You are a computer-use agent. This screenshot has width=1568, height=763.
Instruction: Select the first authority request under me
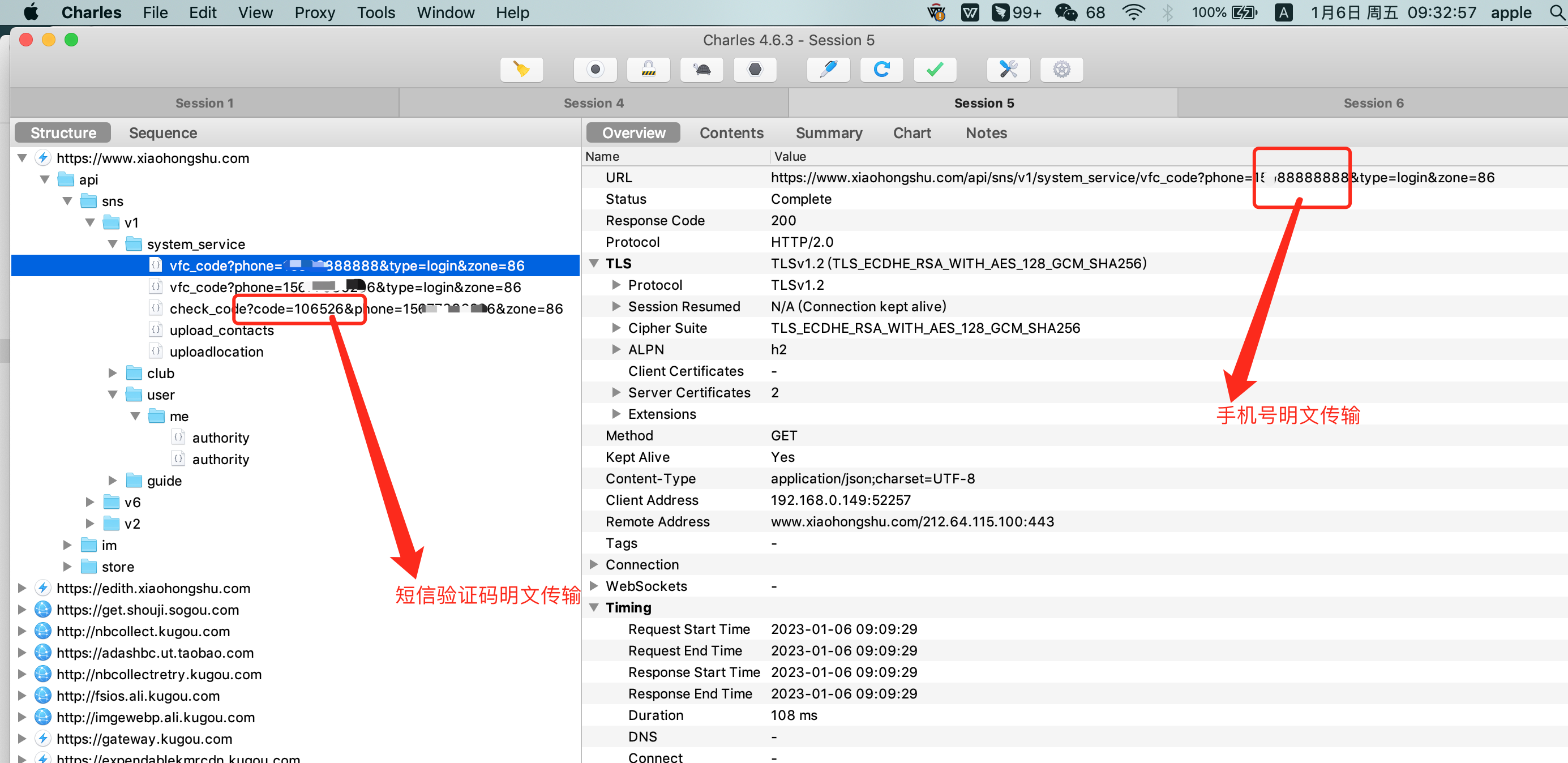(x=220, y=438)
